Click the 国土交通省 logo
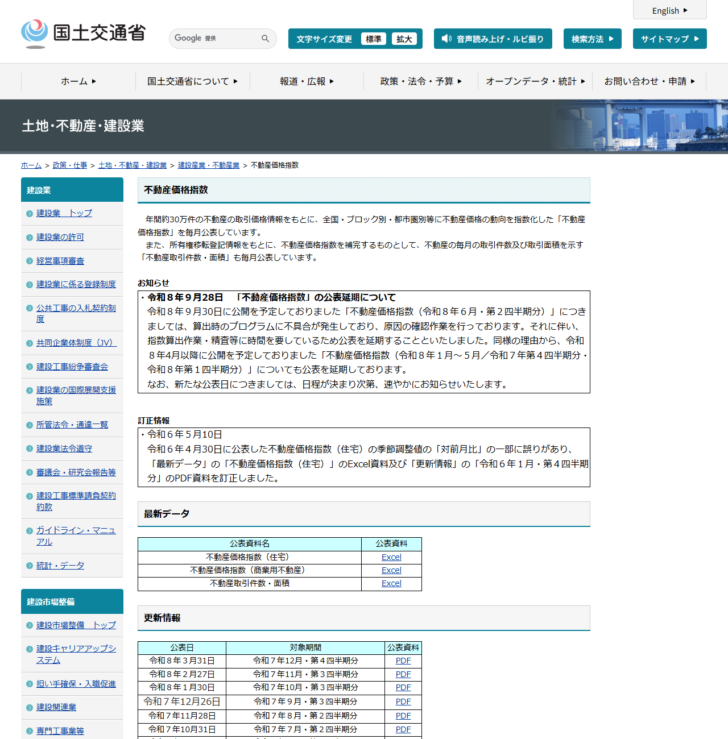 coord(83,34)
